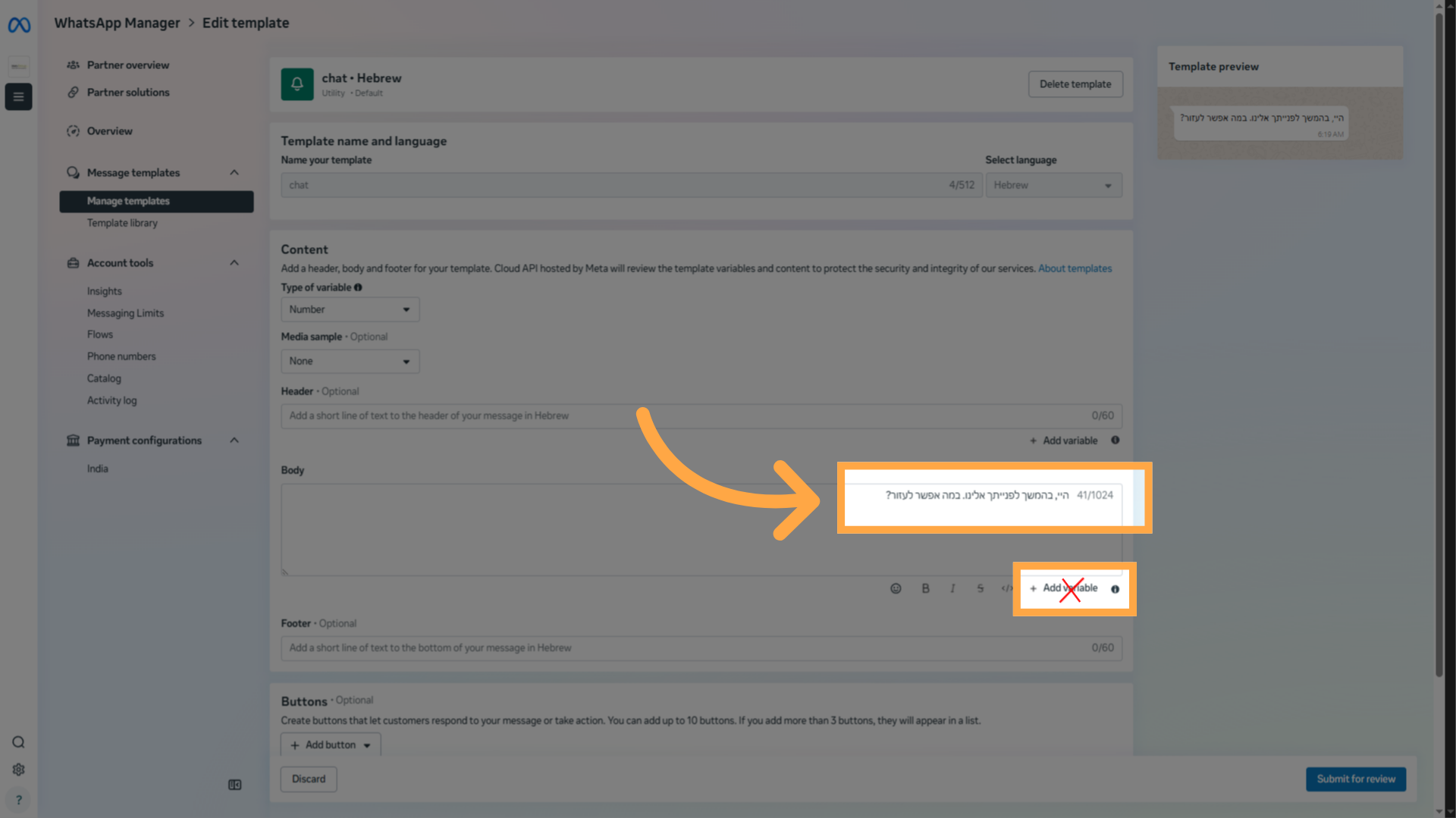1456x818 pixels.
Task: Show info for Type of variable
Action: 358,287
